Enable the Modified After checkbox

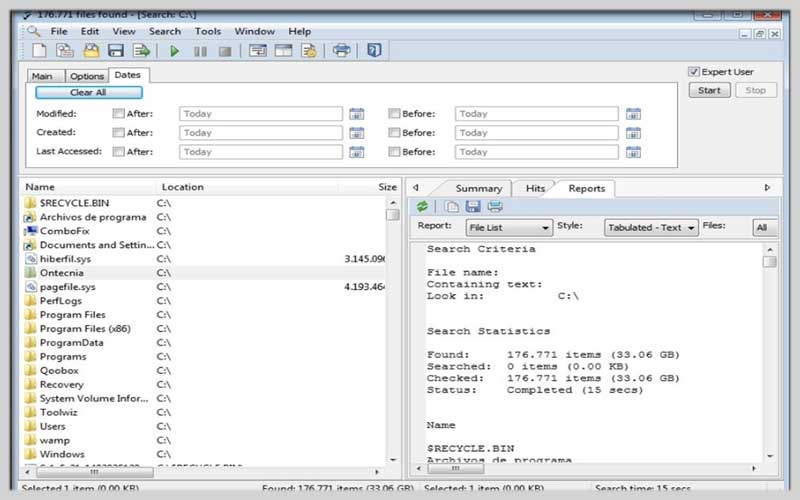tap(118, 113)
